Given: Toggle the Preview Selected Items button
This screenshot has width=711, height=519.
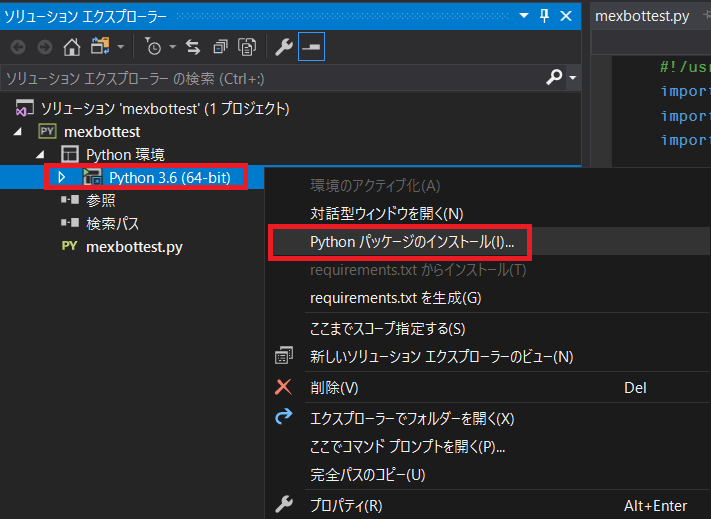Looking at the screenshot, I should (310, 47).
